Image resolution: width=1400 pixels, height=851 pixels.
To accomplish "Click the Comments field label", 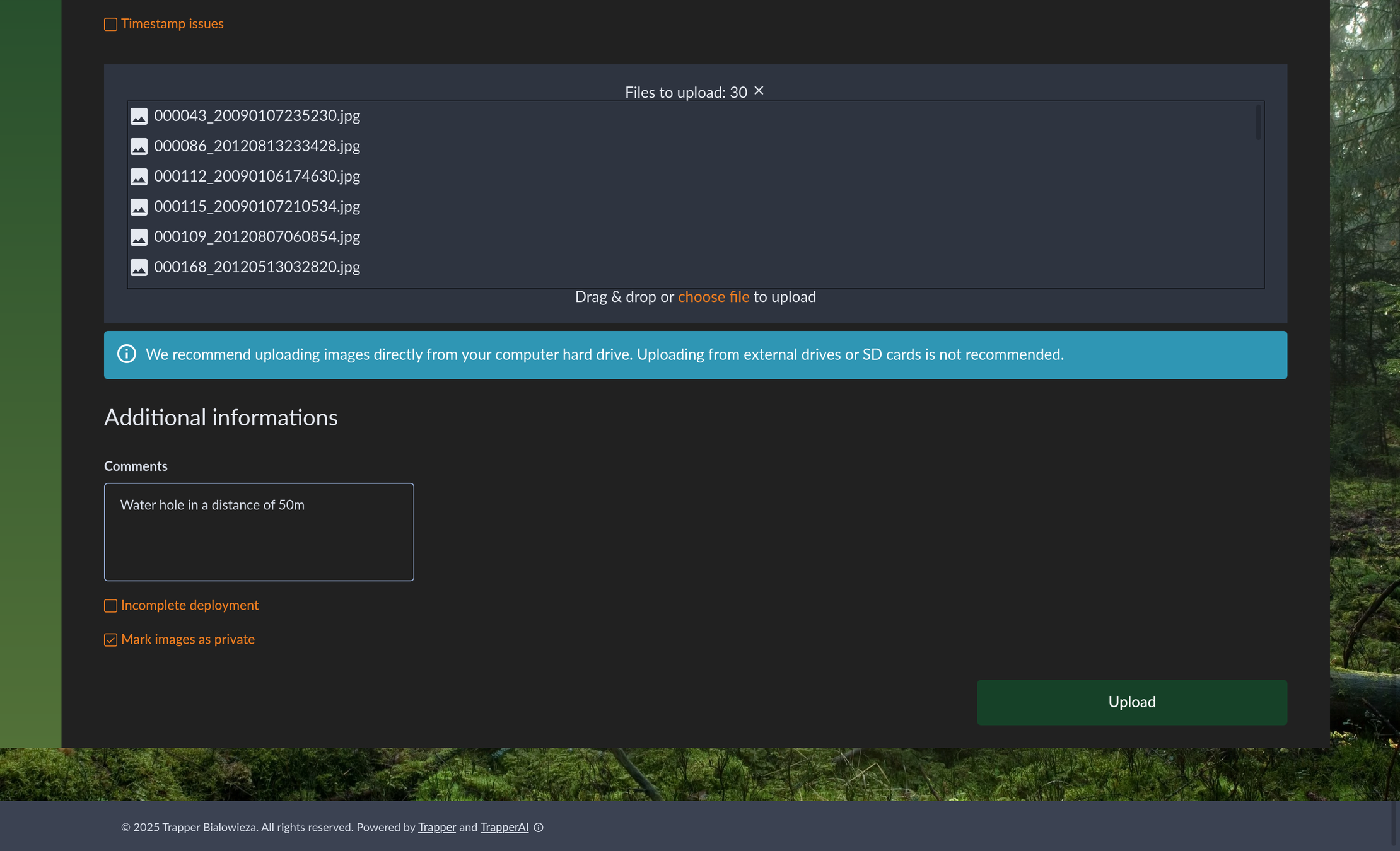I will point(136,466).
